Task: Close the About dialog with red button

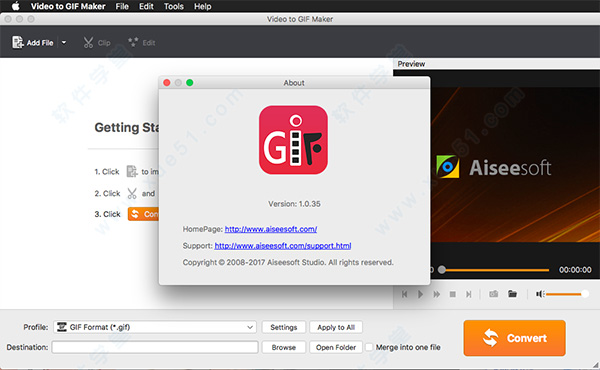Action: (167, 83)
